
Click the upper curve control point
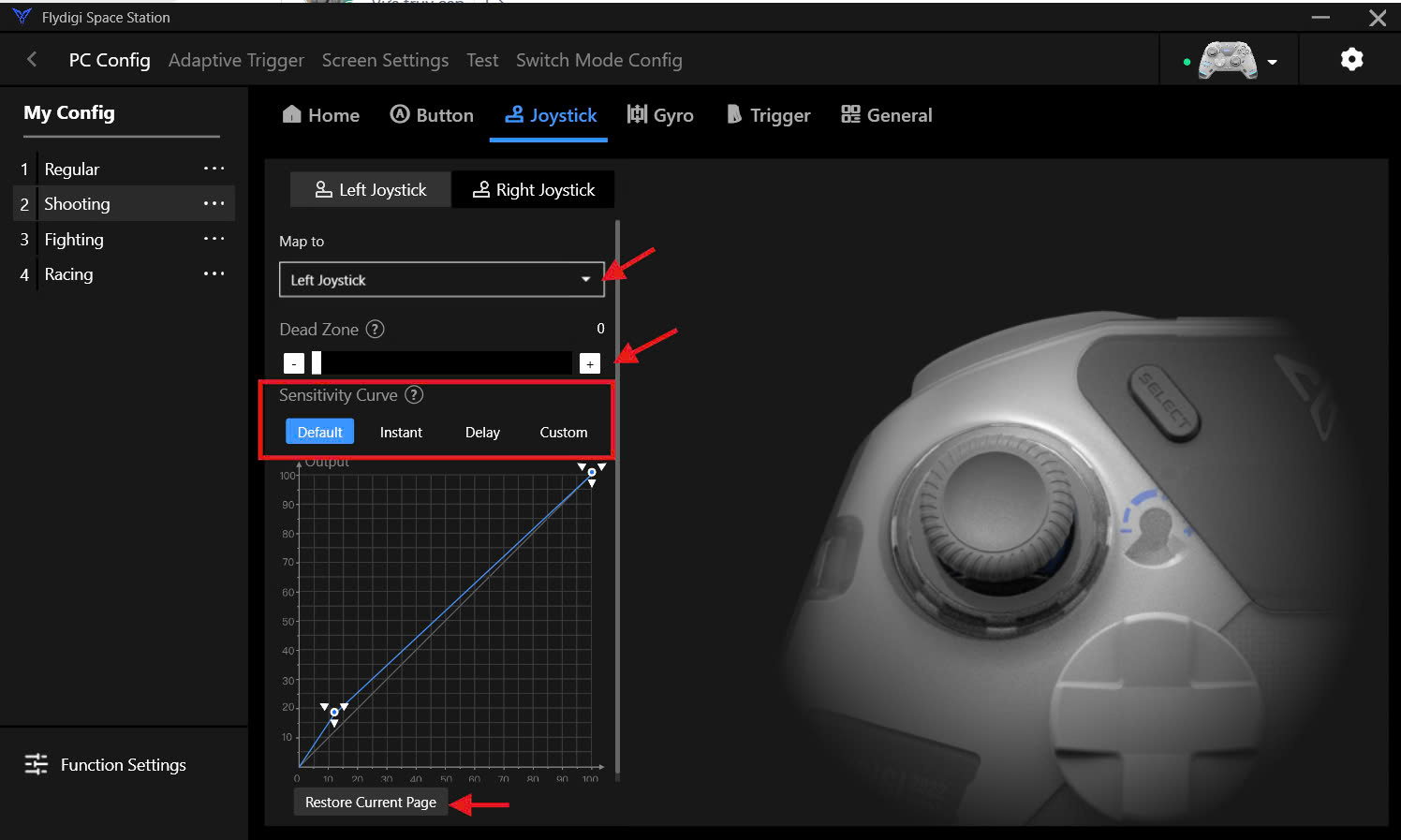(x=592, y=472)
